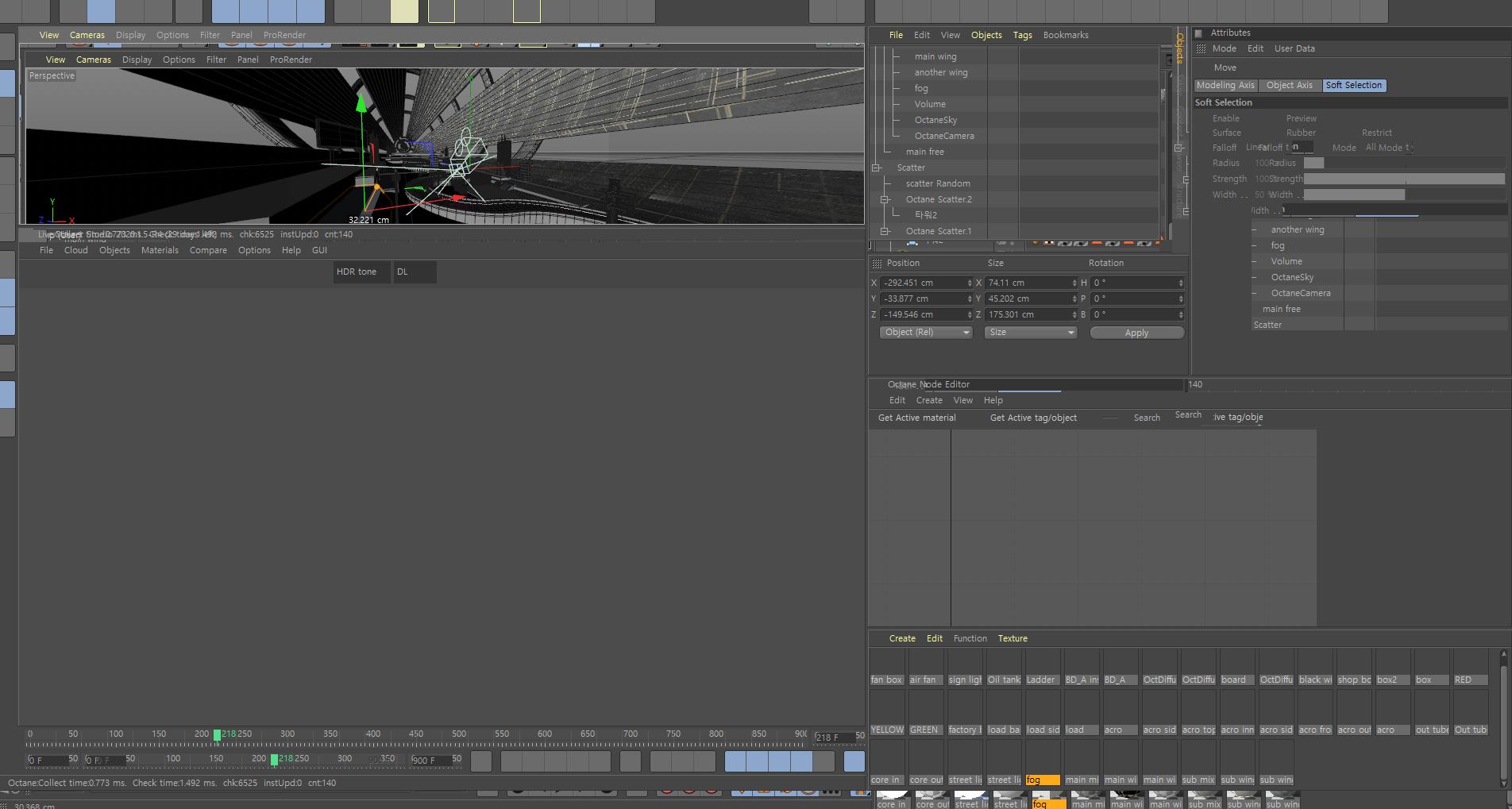Select OctaneCamera in the object tree
The width and height of the screenshot is (1512, 809).
point(944,136)
